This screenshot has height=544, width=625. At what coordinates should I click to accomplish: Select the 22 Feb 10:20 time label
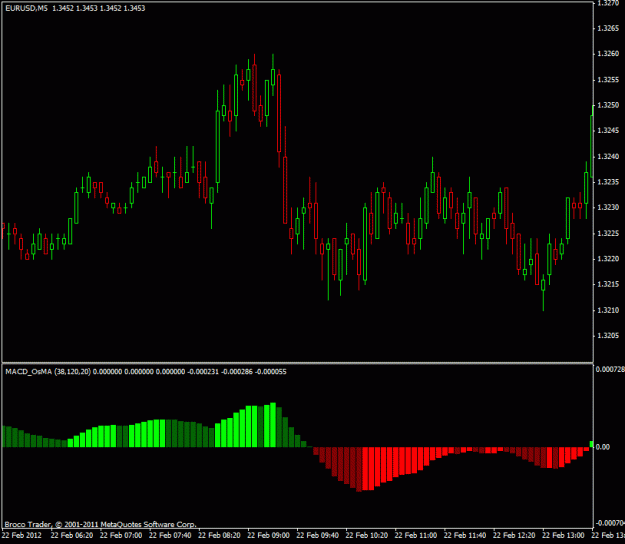[367, 535]
